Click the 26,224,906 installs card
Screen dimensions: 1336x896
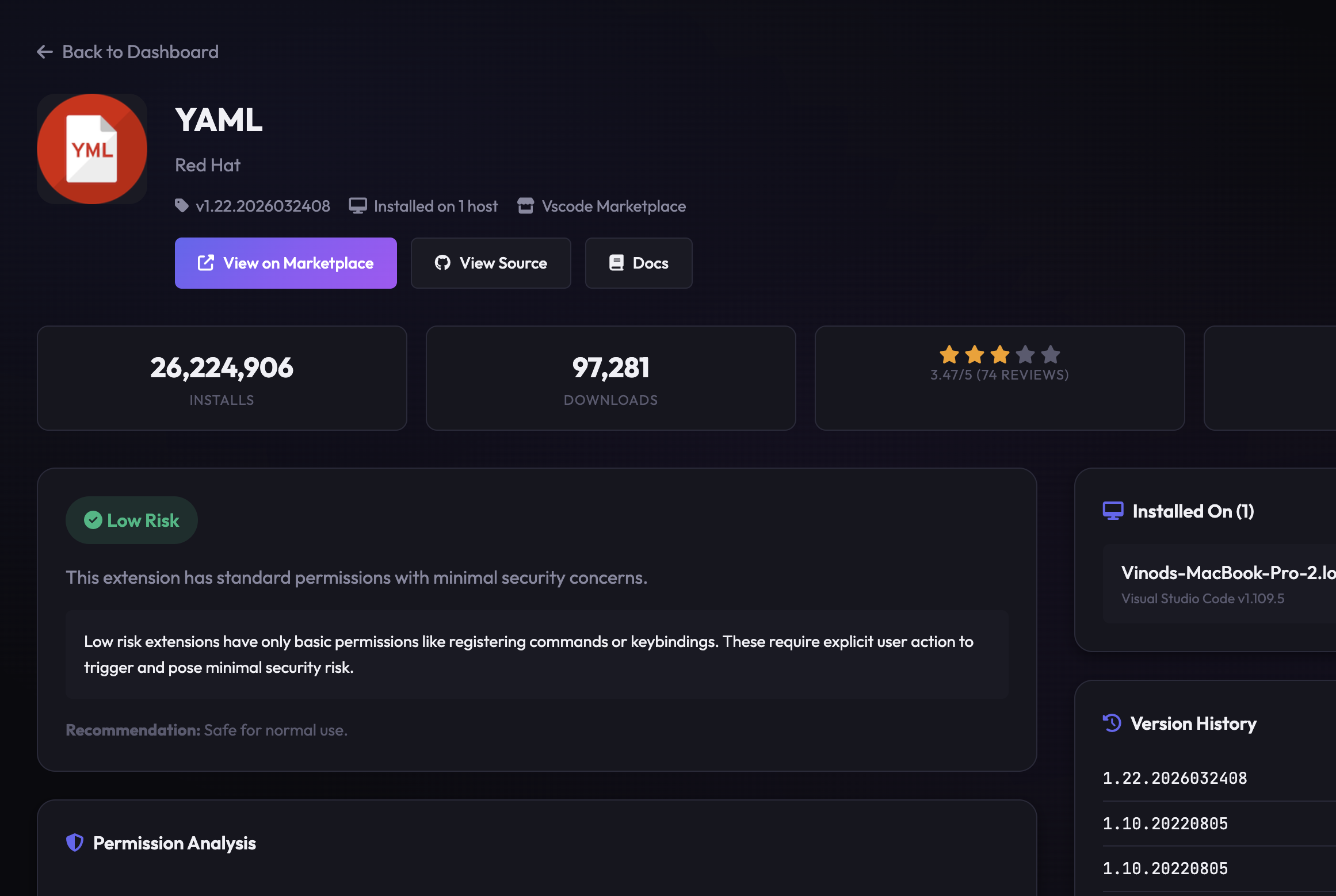click(222, 378)
